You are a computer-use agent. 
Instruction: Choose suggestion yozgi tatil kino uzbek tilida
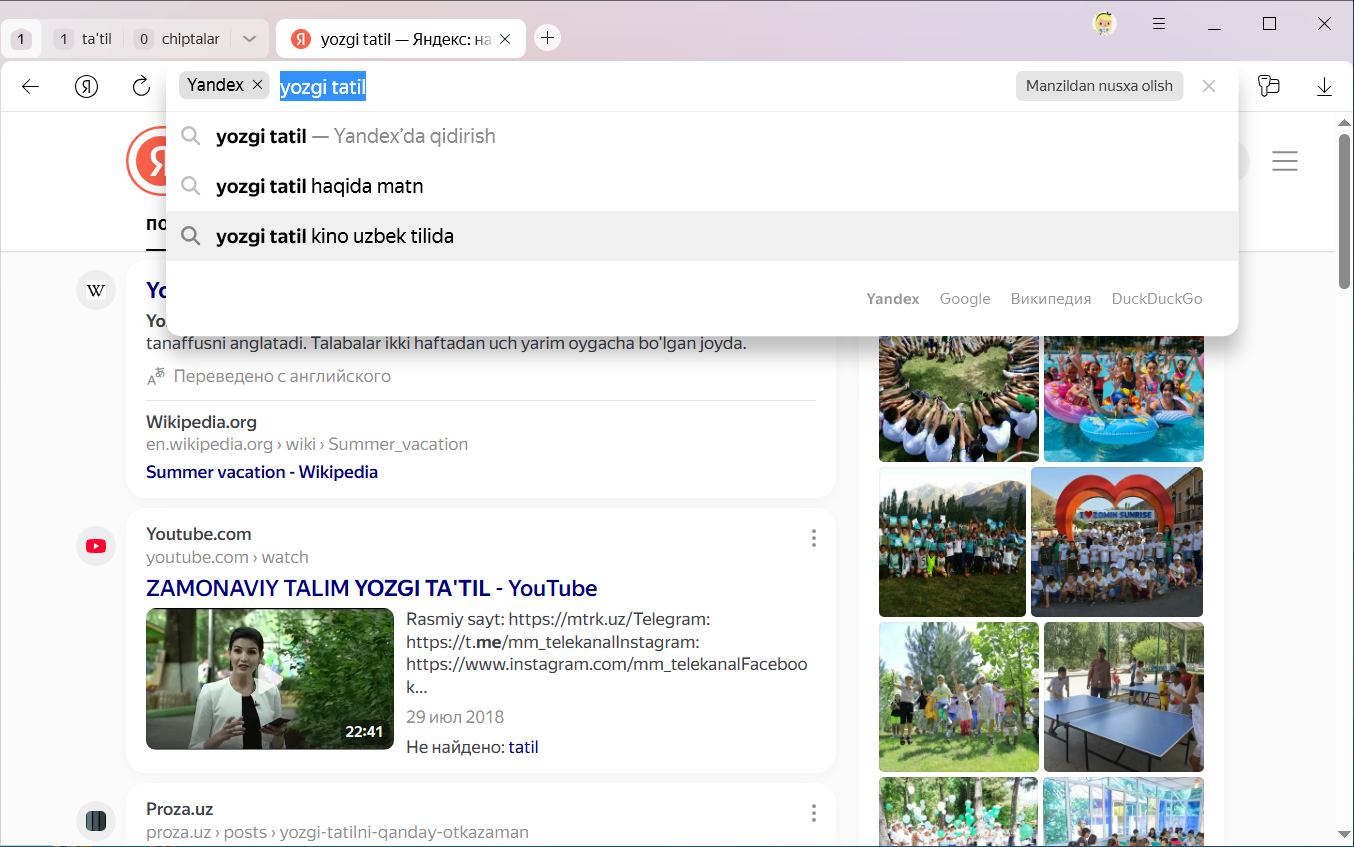point(334,237)
